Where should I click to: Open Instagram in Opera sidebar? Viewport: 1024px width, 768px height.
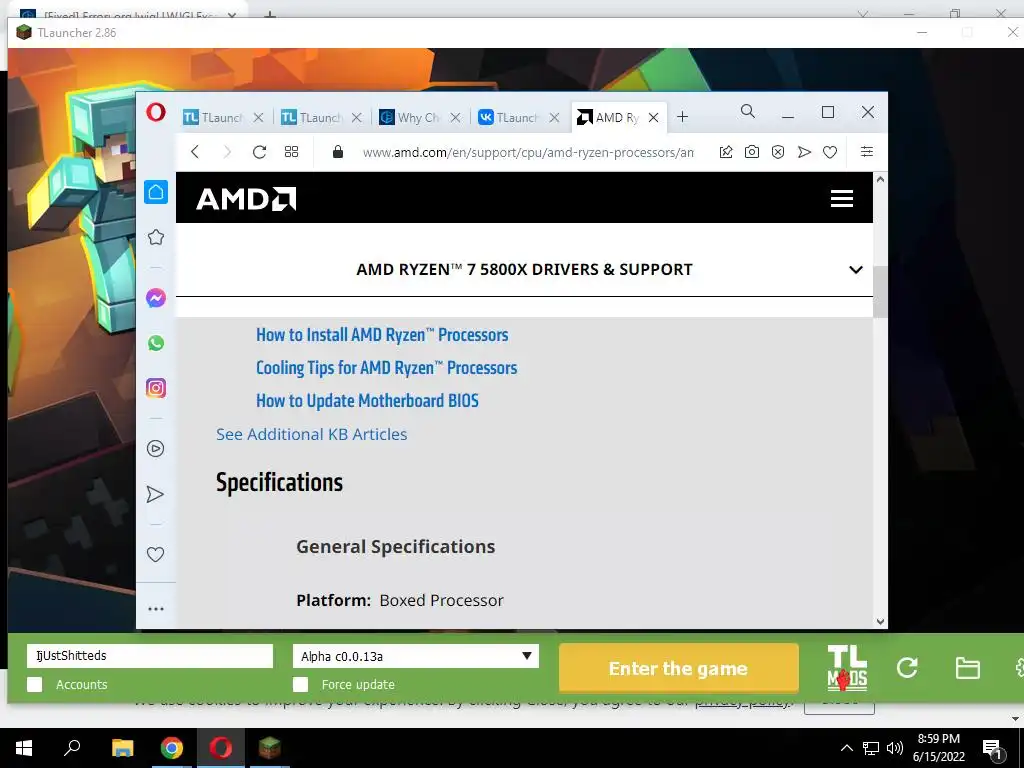coord(155,388)
